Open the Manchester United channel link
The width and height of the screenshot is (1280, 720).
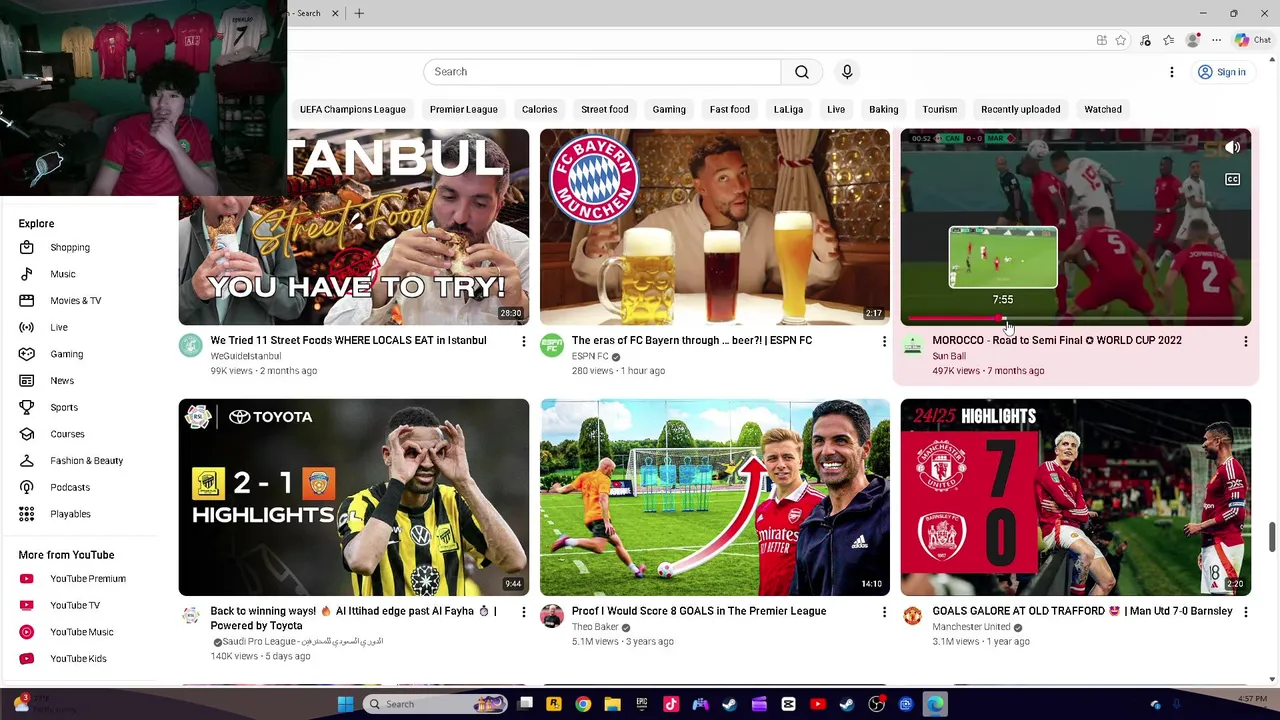(971, 627)
